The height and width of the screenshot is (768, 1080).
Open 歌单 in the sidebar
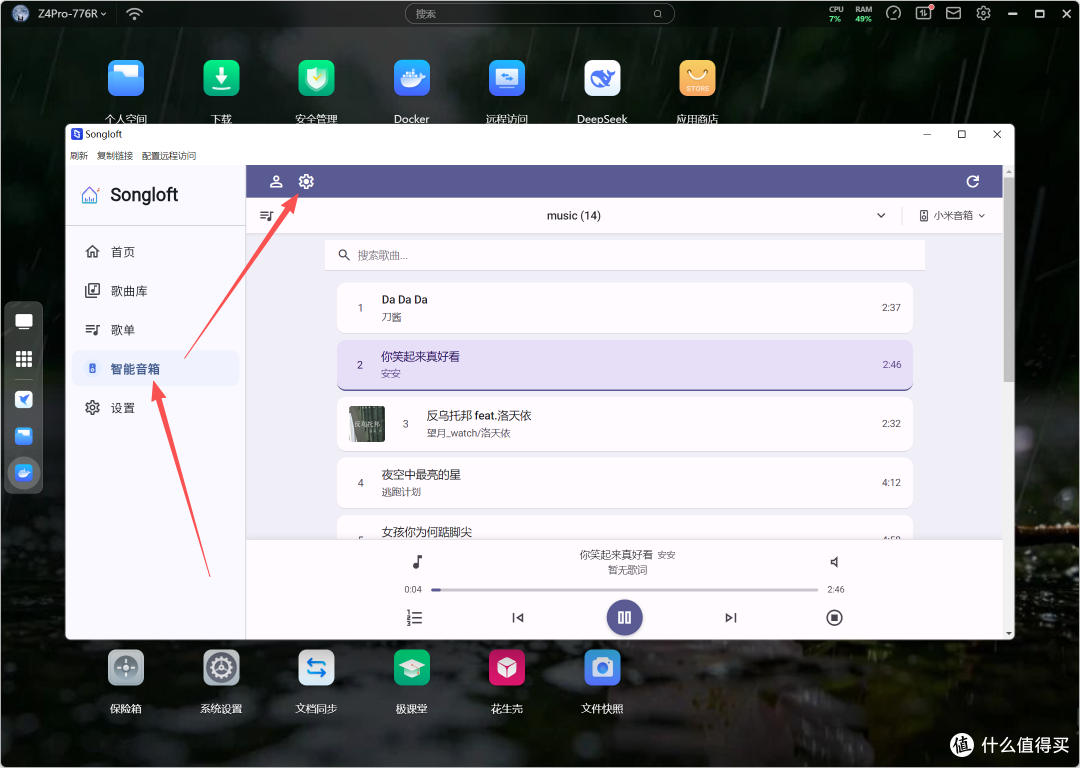click(156, 330)
